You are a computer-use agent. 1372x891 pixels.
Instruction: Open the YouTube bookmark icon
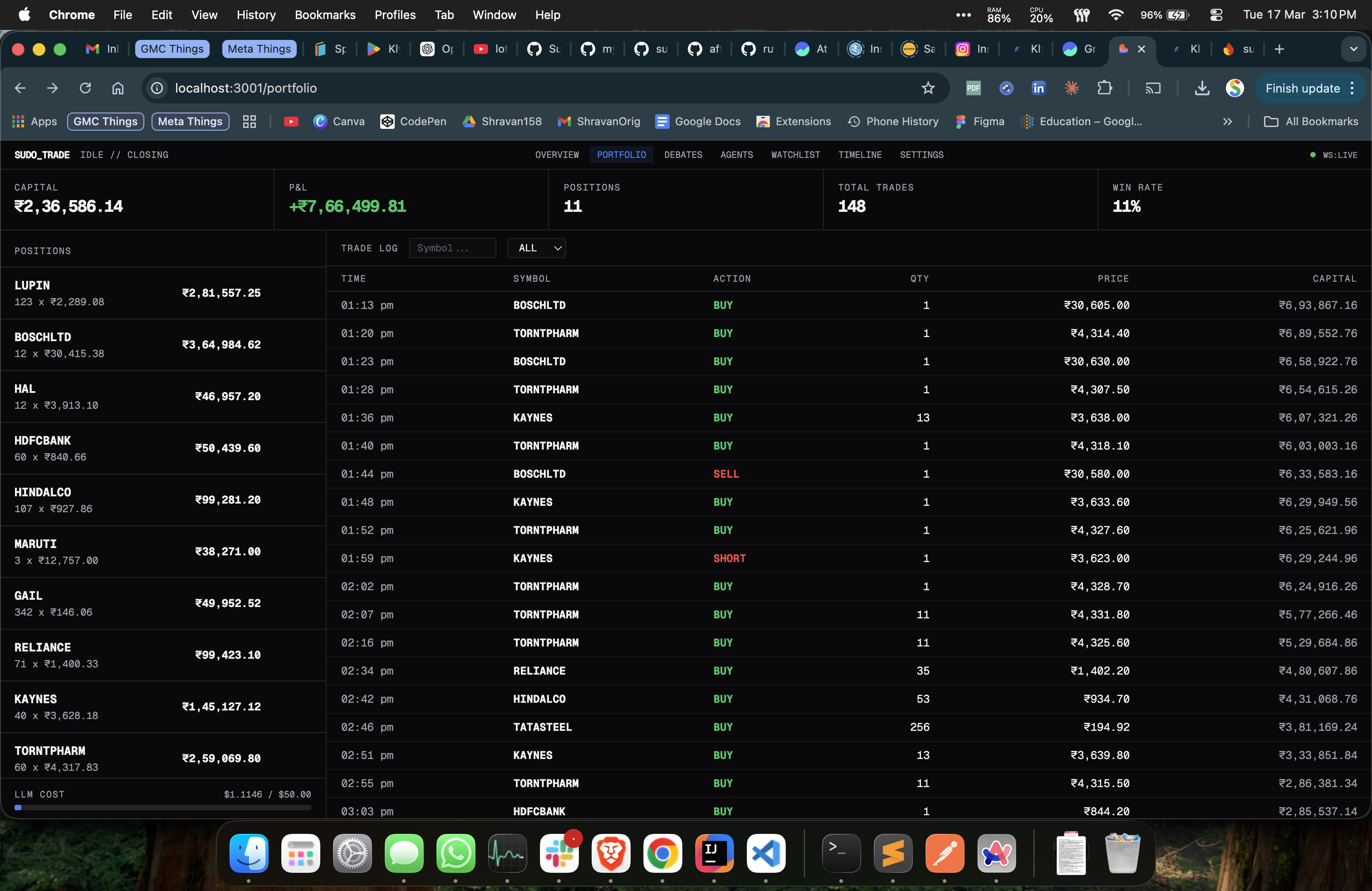pos(291,122)
